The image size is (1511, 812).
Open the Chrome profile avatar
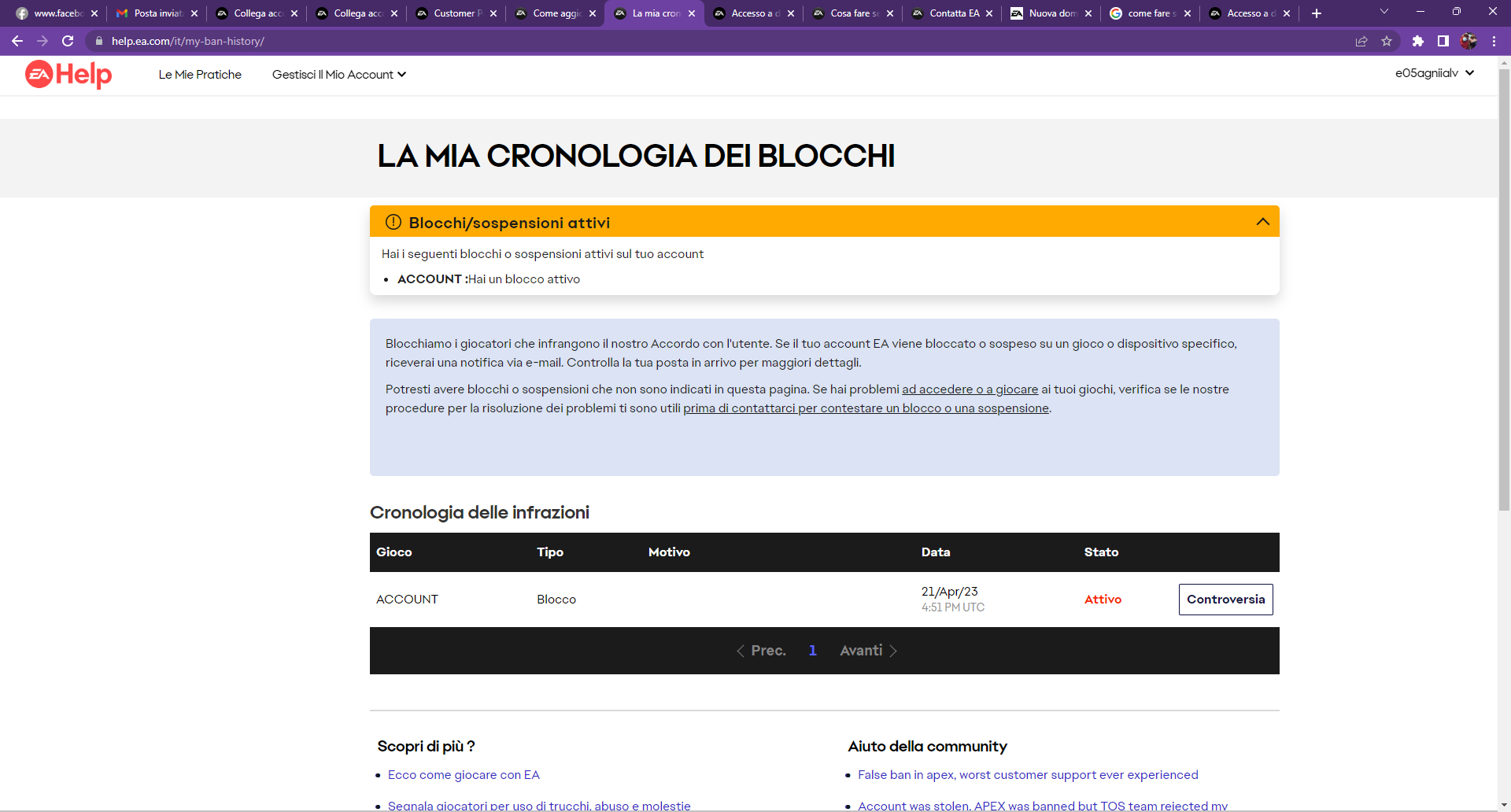(x=1469, y=41)
